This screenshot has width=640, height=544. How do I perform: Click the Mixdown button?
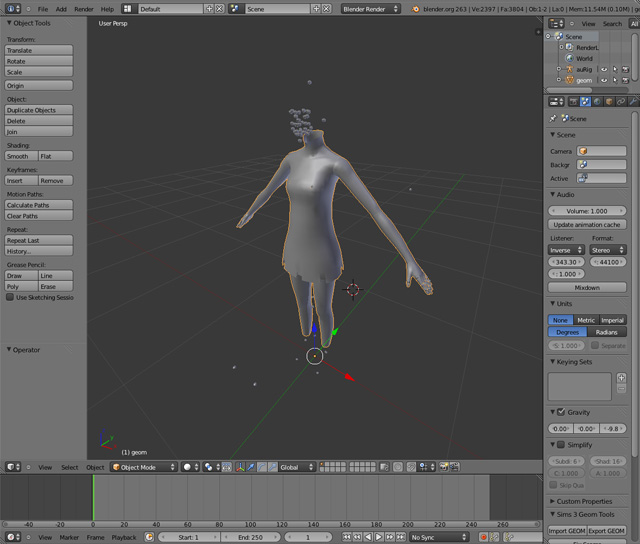tap(587, 287)
